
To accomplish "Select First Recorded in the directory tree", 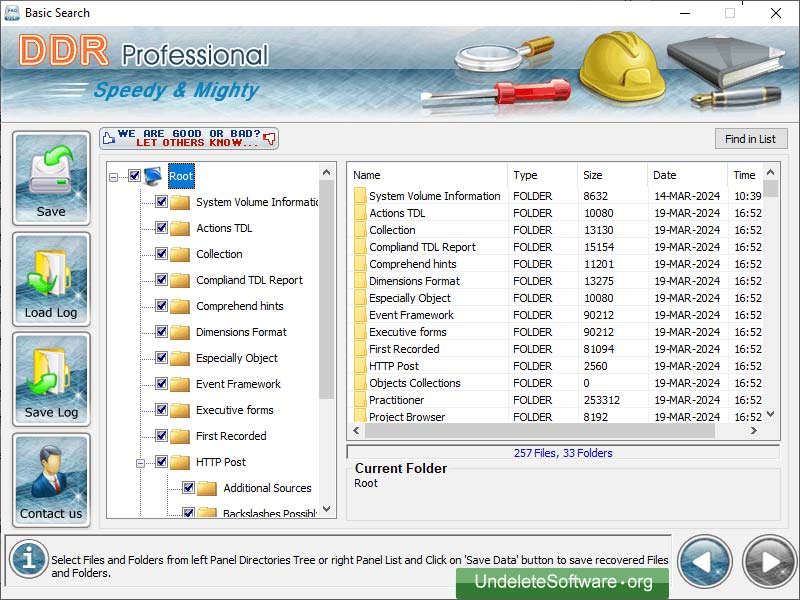I will tap(231, 436).
